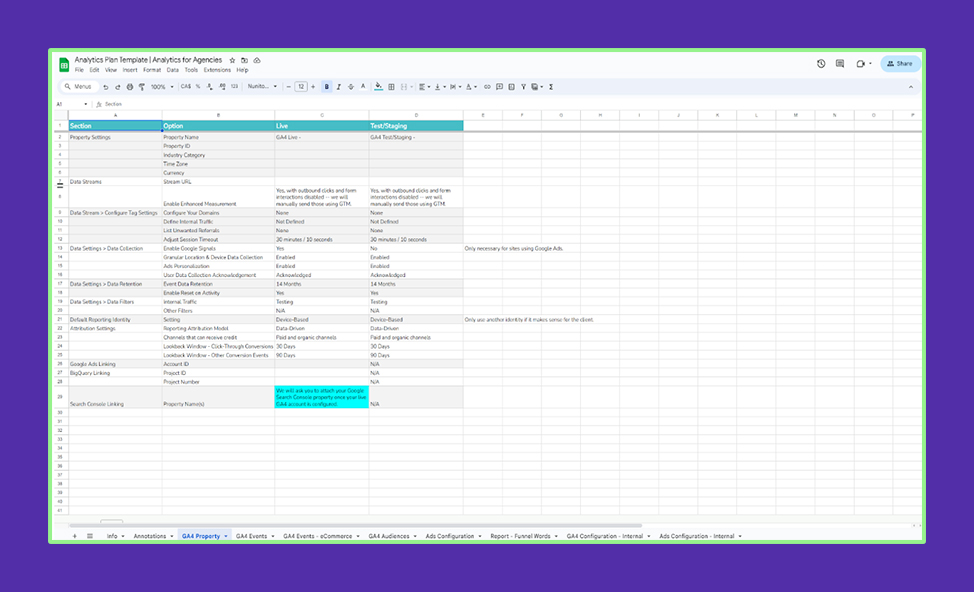The width and height of the screenshot is (974, 592).
Task: Open the zoom 100% dropdown
Action: pyautogui.click(x=160, y=87)
